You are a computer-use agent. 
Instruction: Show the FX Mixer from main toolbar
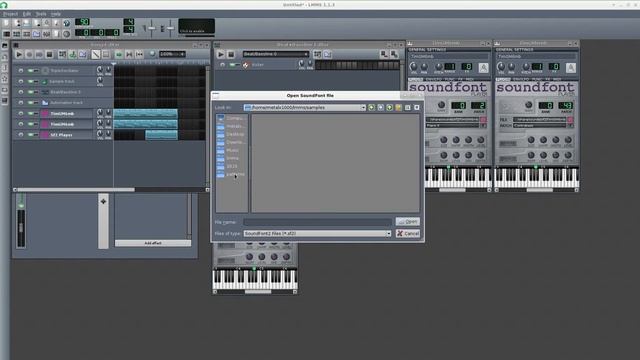coord(47,34)
